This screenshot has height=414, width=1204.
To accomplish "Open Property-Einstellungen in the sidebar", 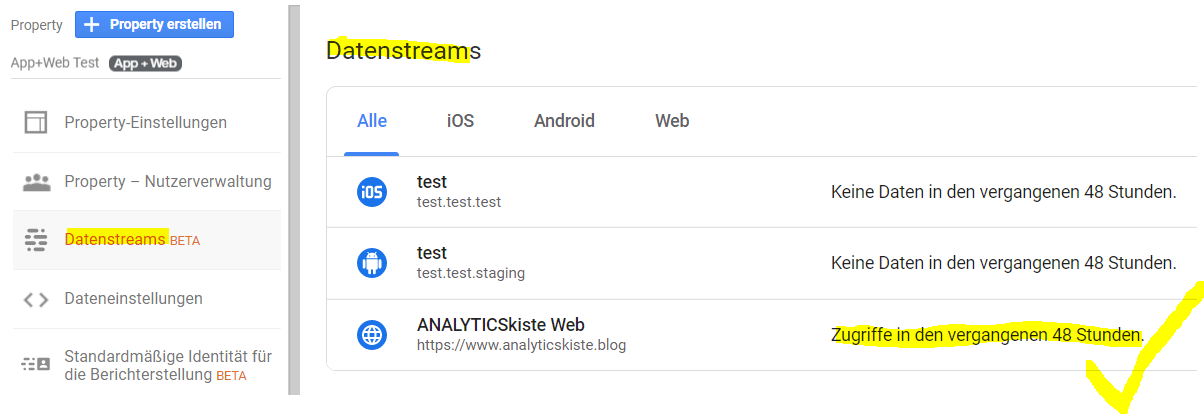I will 145,123.
